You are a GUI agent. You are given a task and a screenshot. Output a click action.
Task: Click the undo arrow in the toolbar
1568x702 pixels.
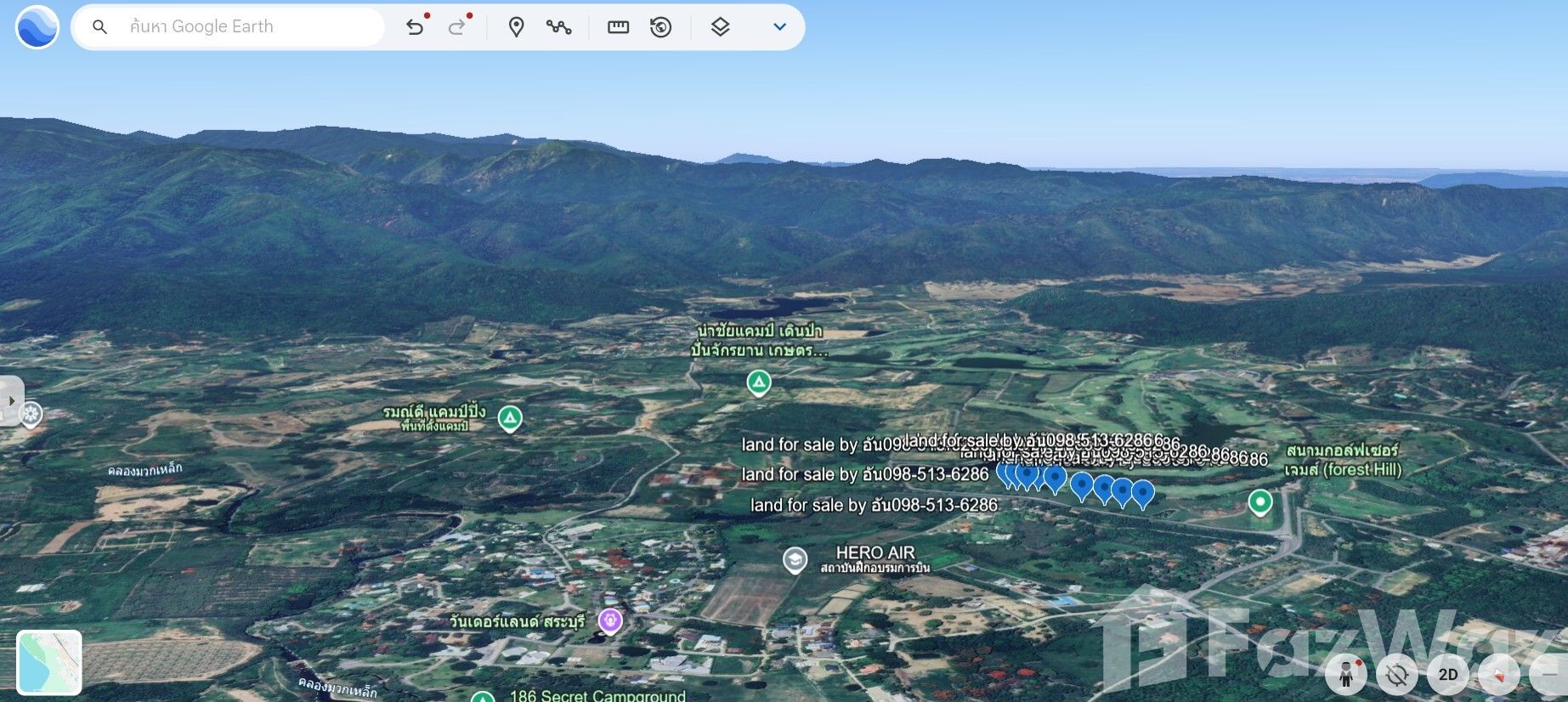pos(414,27)
